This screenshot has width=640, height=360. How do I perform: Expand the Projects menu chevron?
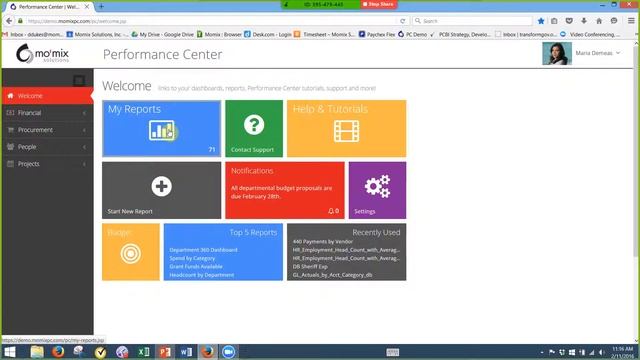[84, 164]
